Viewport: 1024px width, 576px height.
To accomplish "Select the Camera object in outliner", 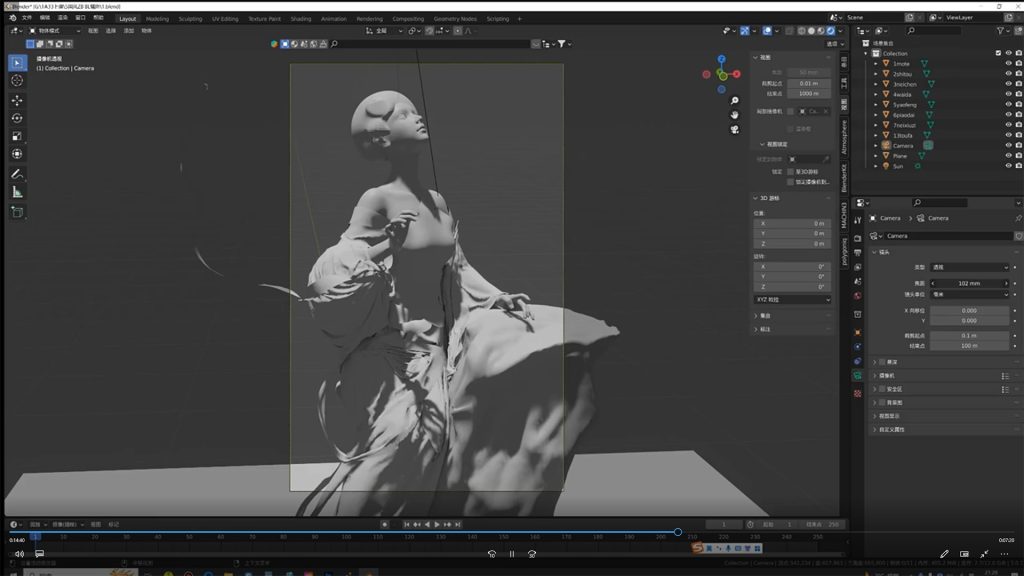I will click(903, 145).
